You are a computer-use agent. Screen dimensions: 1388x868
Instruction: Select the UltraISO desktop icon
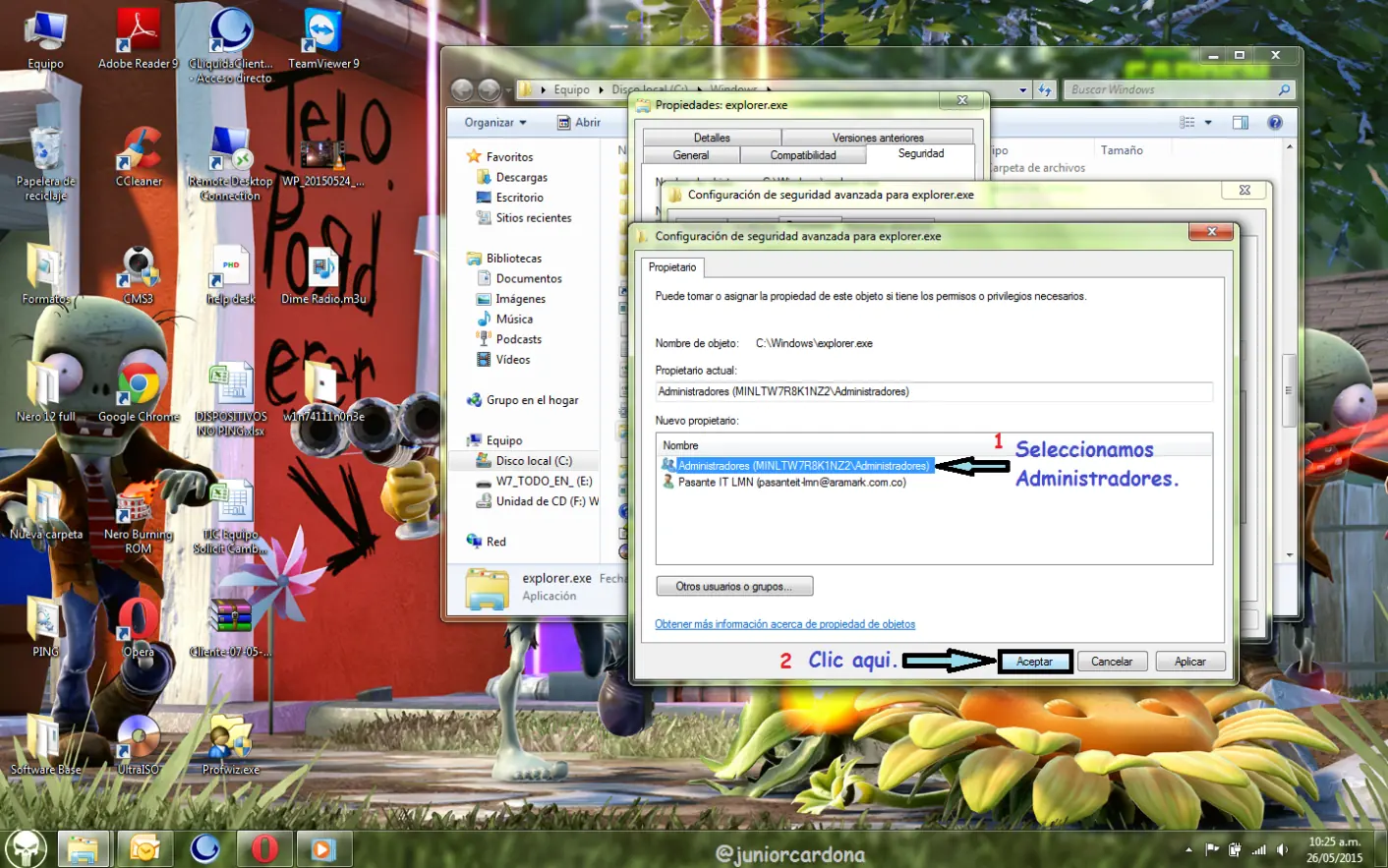point(139,745)
